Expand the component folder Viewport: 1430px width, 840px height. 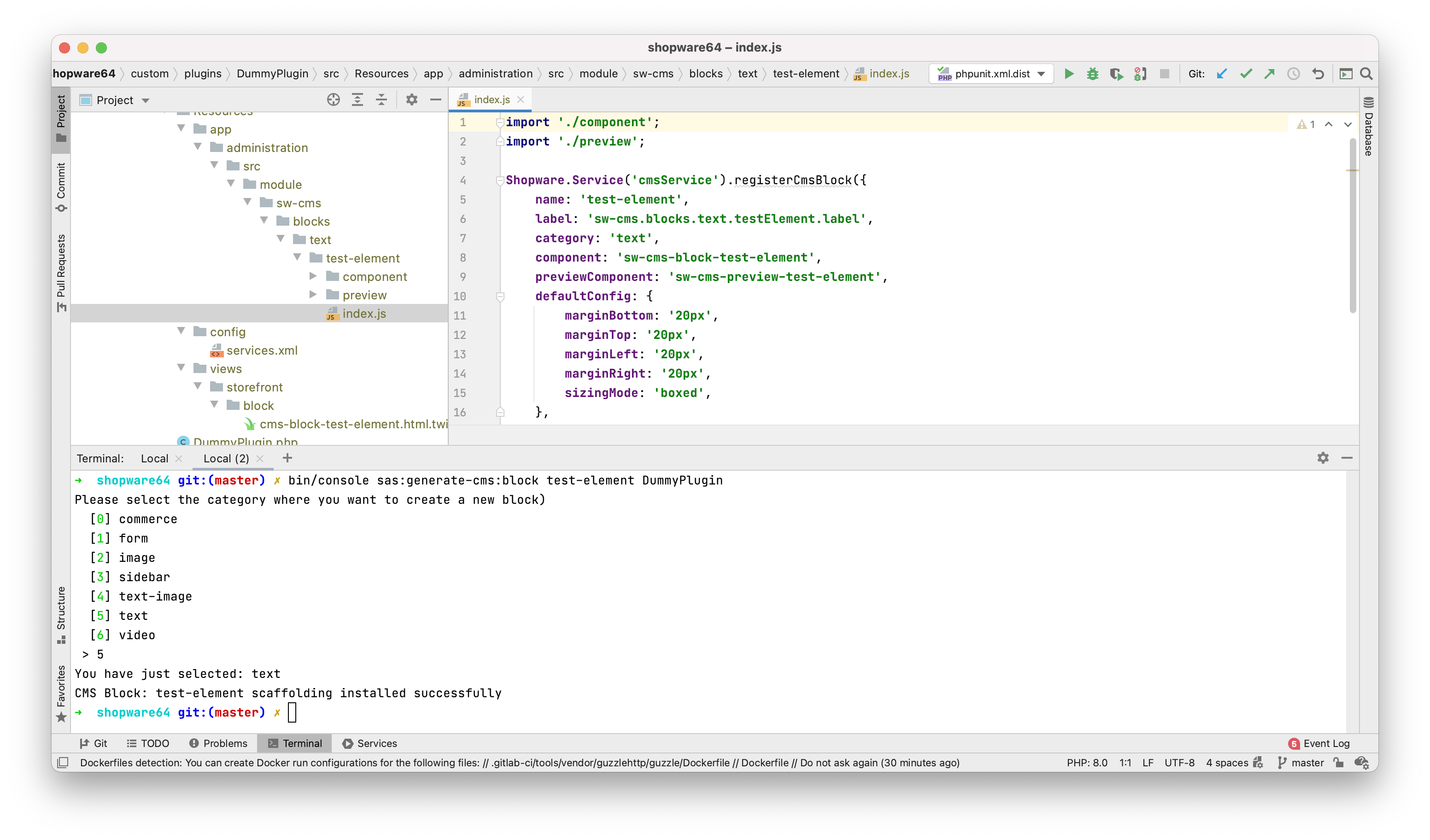[313, 276]
